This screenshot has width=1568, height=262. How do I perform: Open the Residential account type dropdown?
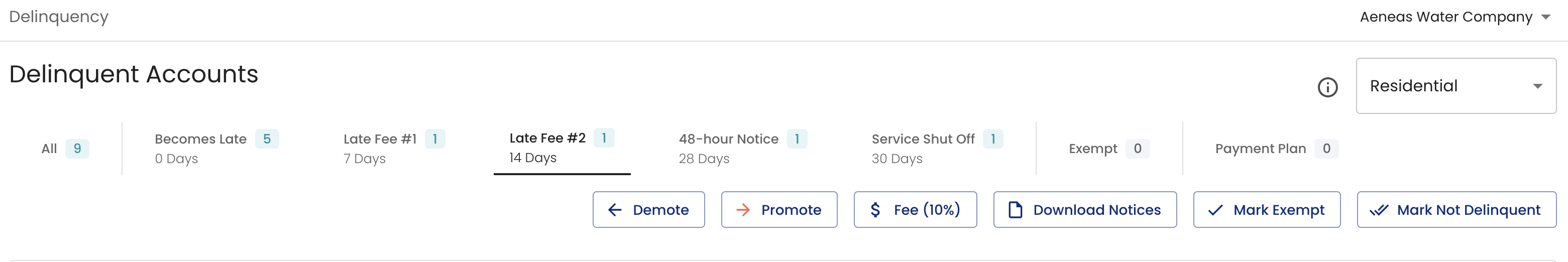coord(1455,86)
